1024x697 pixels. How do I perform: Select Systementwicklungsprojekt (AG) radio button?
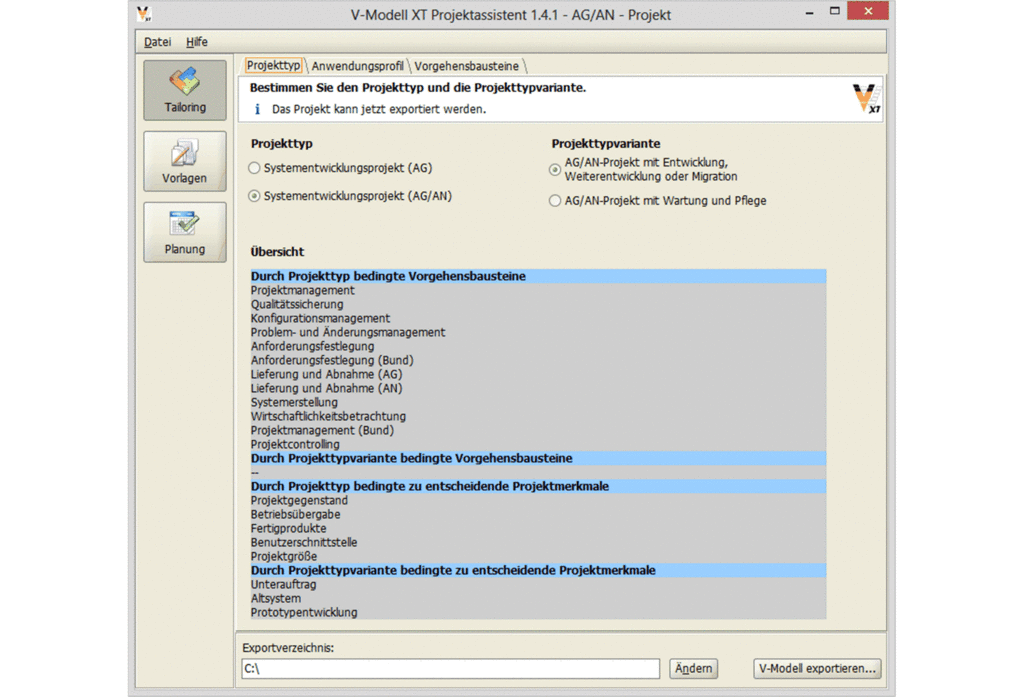click(254, 168)
